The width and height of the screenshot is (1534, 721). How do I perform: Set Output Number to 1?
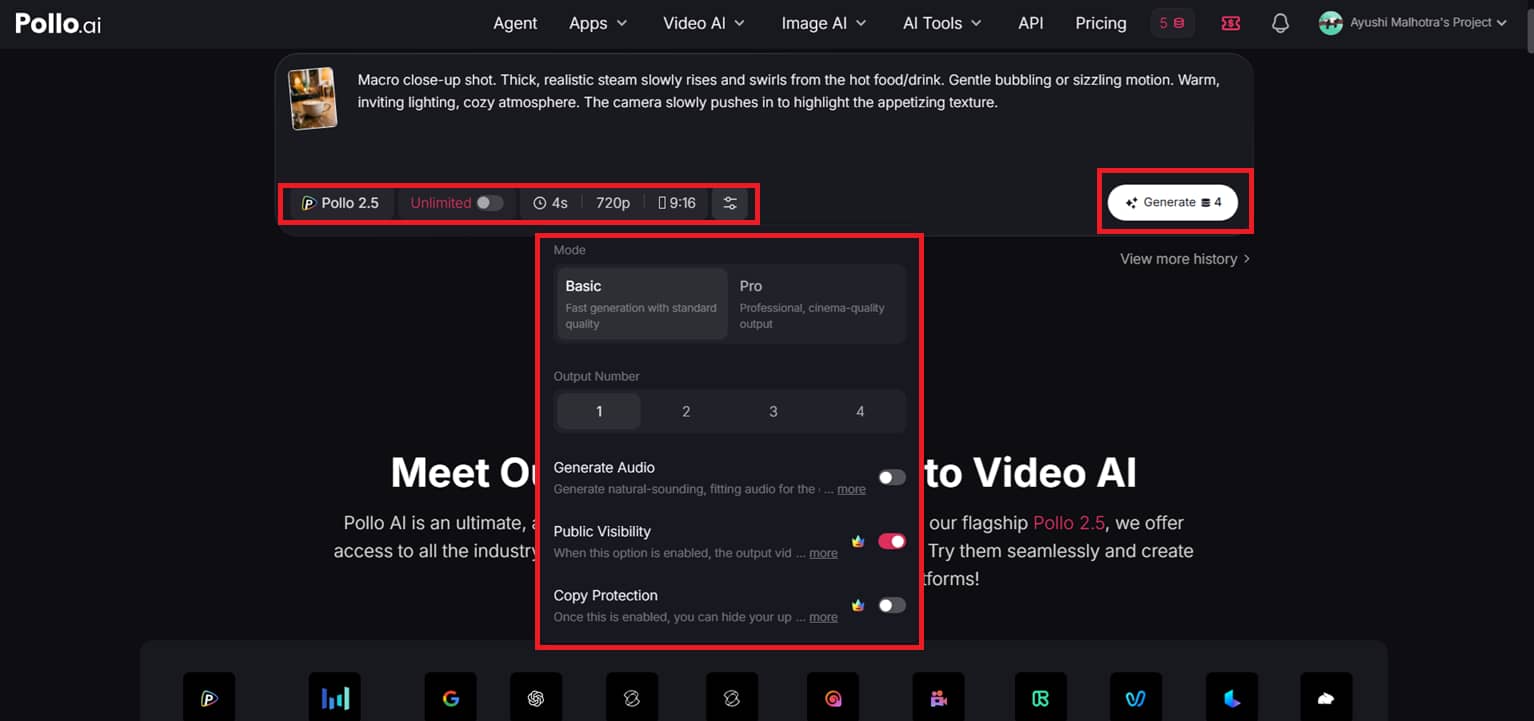tap(599, 411)
